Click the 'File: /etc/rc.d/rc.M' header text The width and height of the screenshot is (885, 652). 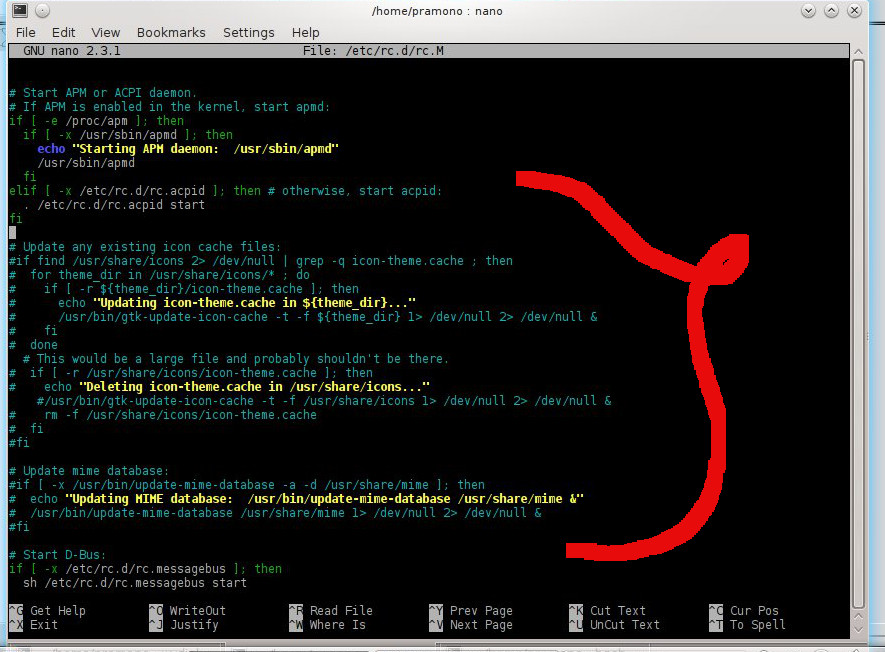(373, 51)
